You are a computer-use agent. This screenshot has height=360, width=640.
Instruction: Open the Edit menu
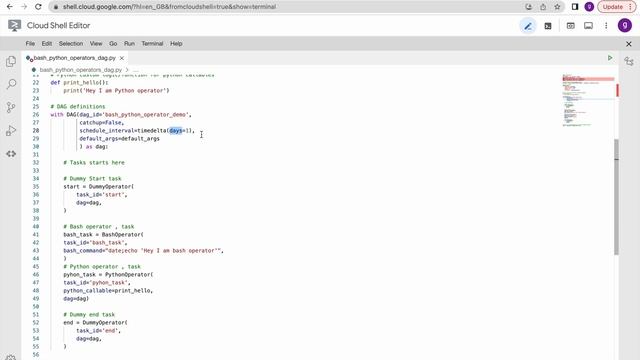[47, 43]
